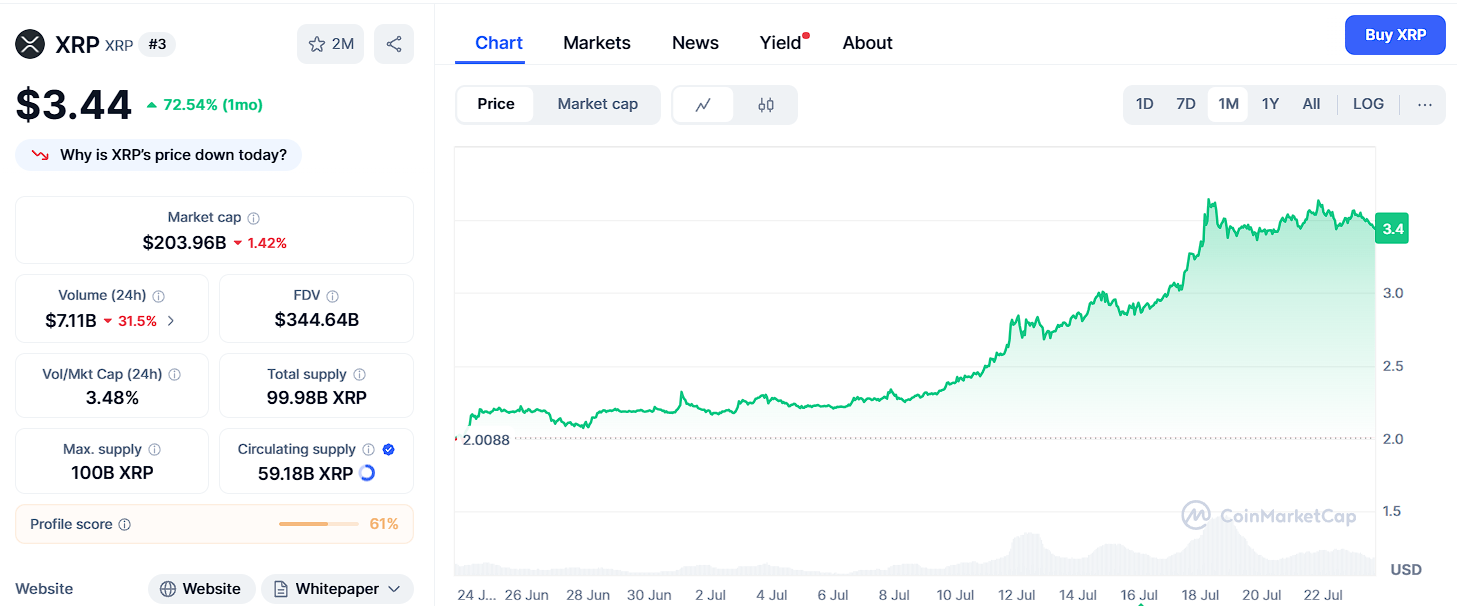Open the Chart tab
The width and height of the screenshot is (1457, 606).
point(498,43)
